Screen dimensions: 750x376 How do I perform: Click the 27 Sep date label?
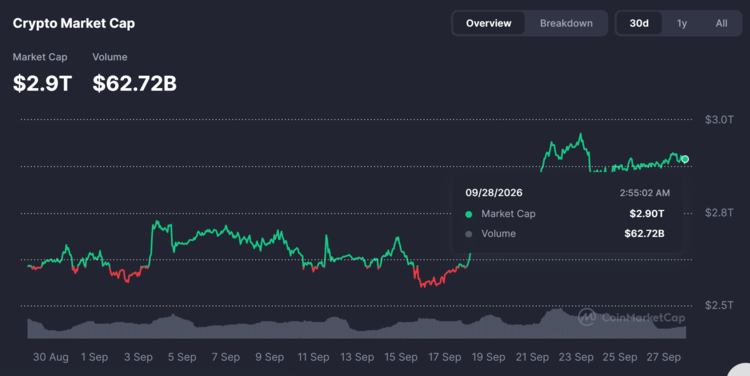pyautogui.click(x=663, y=357)
